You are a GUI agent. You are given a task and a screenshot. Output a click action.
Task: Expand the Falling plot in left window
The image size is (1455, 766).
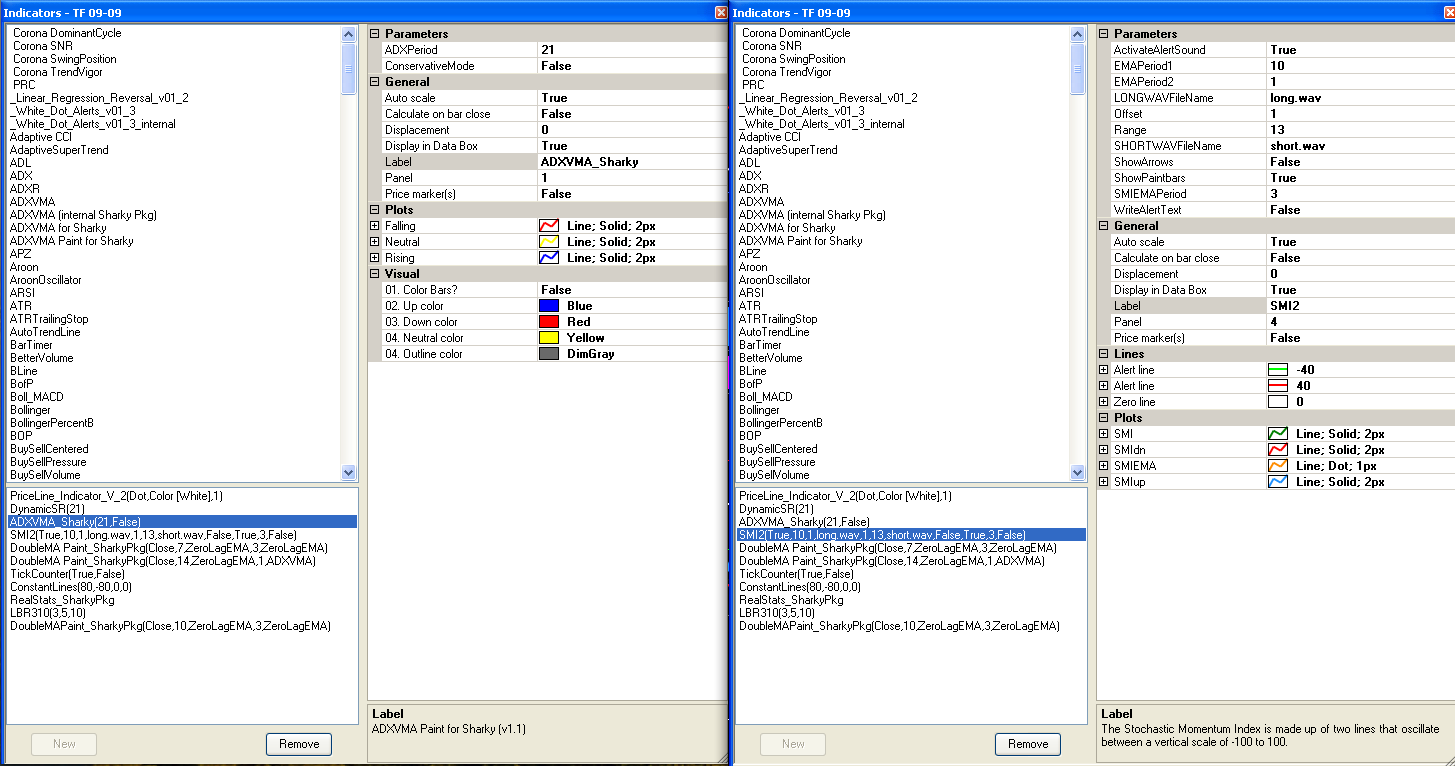pos(375,226)
